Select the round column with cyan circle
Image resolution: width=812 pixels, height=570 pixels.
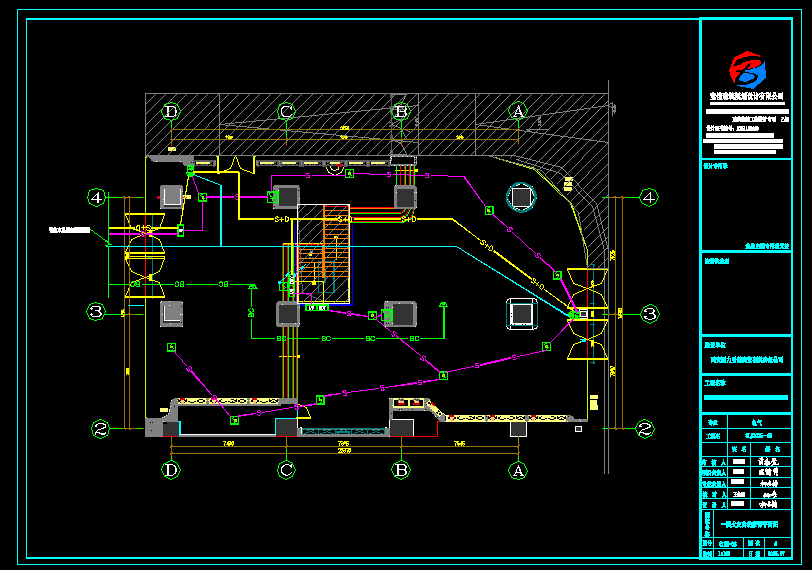pyautogui.click(x=521, y=197)
